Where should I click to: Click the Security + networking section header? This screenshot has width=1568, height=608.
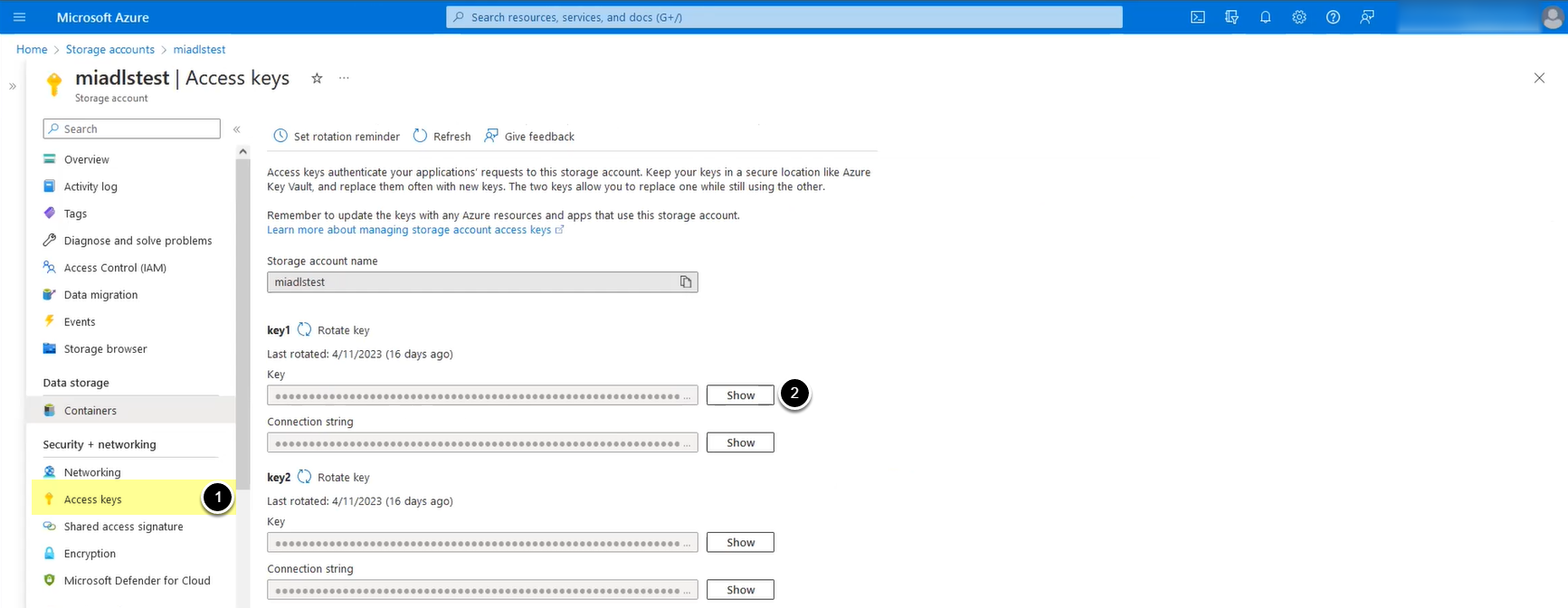tap(100, 445)
